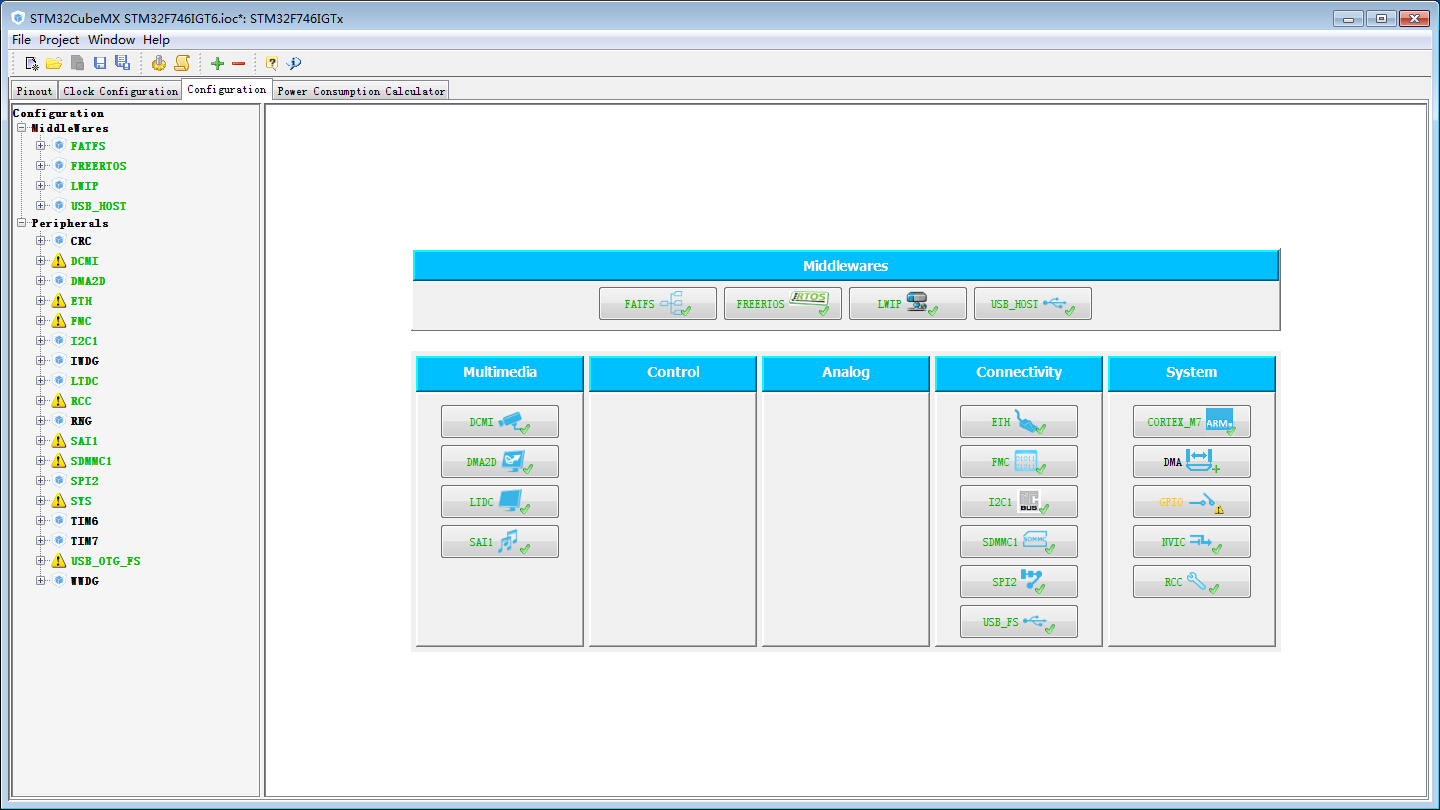Click the red minus toolbar icon
This screenshot has height=810, width=1440.
(x=238, y=63)
